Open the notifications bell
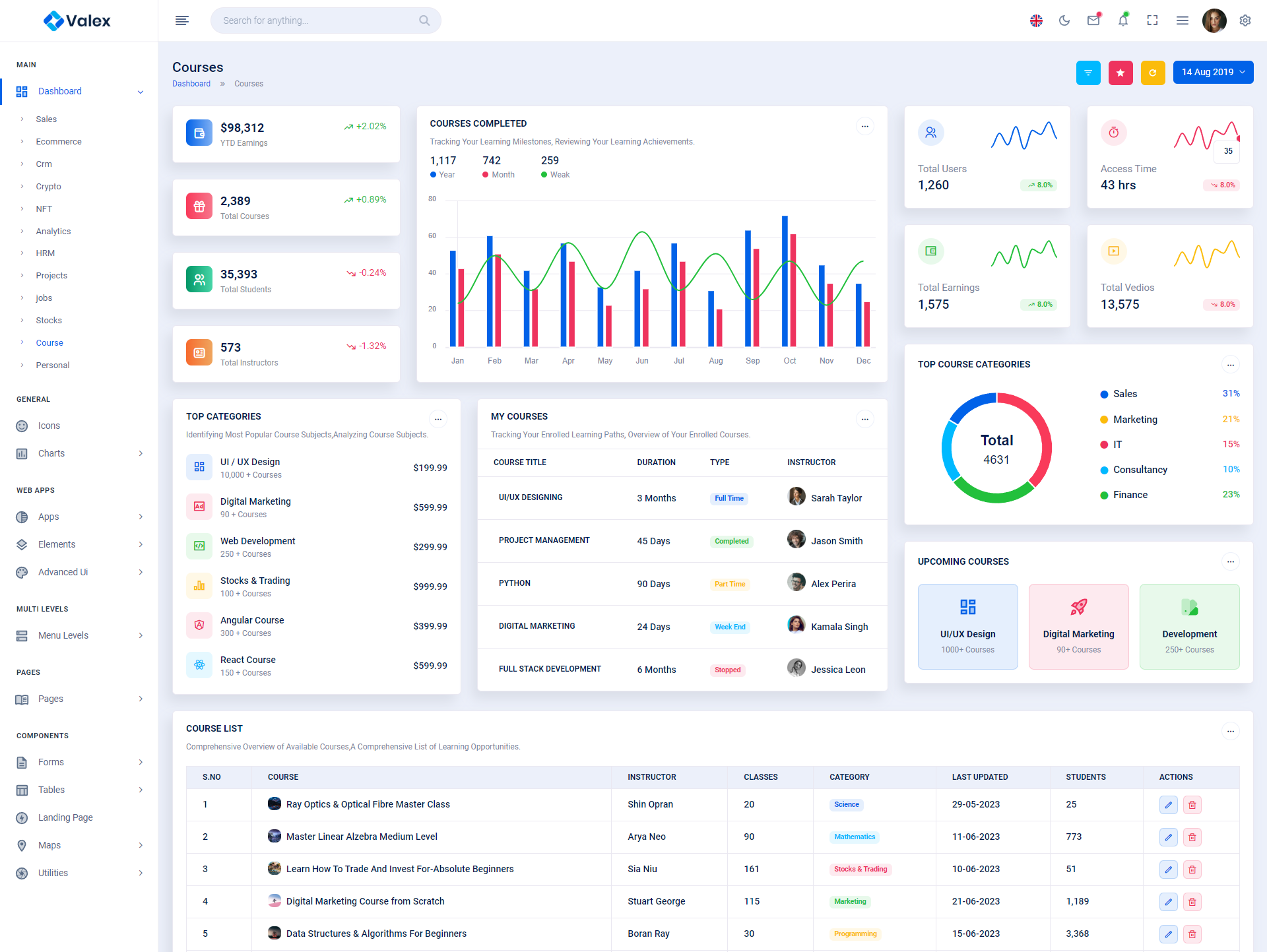 1122,20
